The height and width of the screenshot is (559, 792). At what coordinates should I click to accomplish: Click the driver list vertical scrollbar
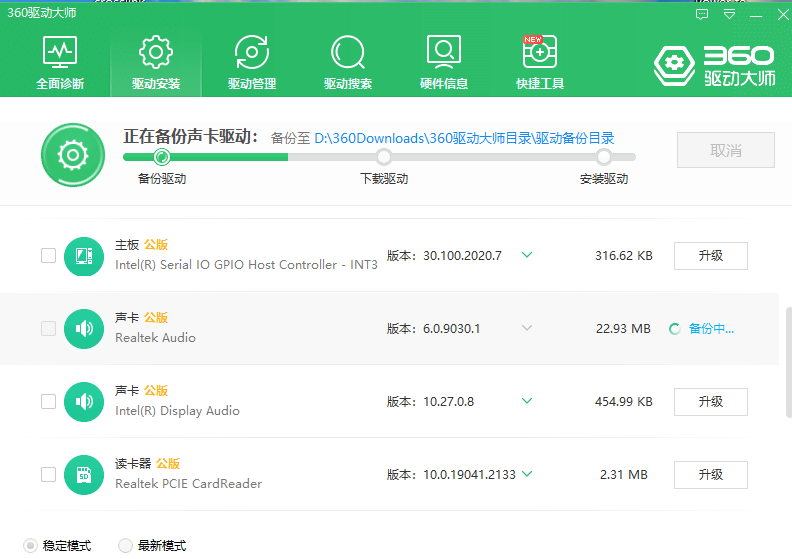[x=788, y=362]
